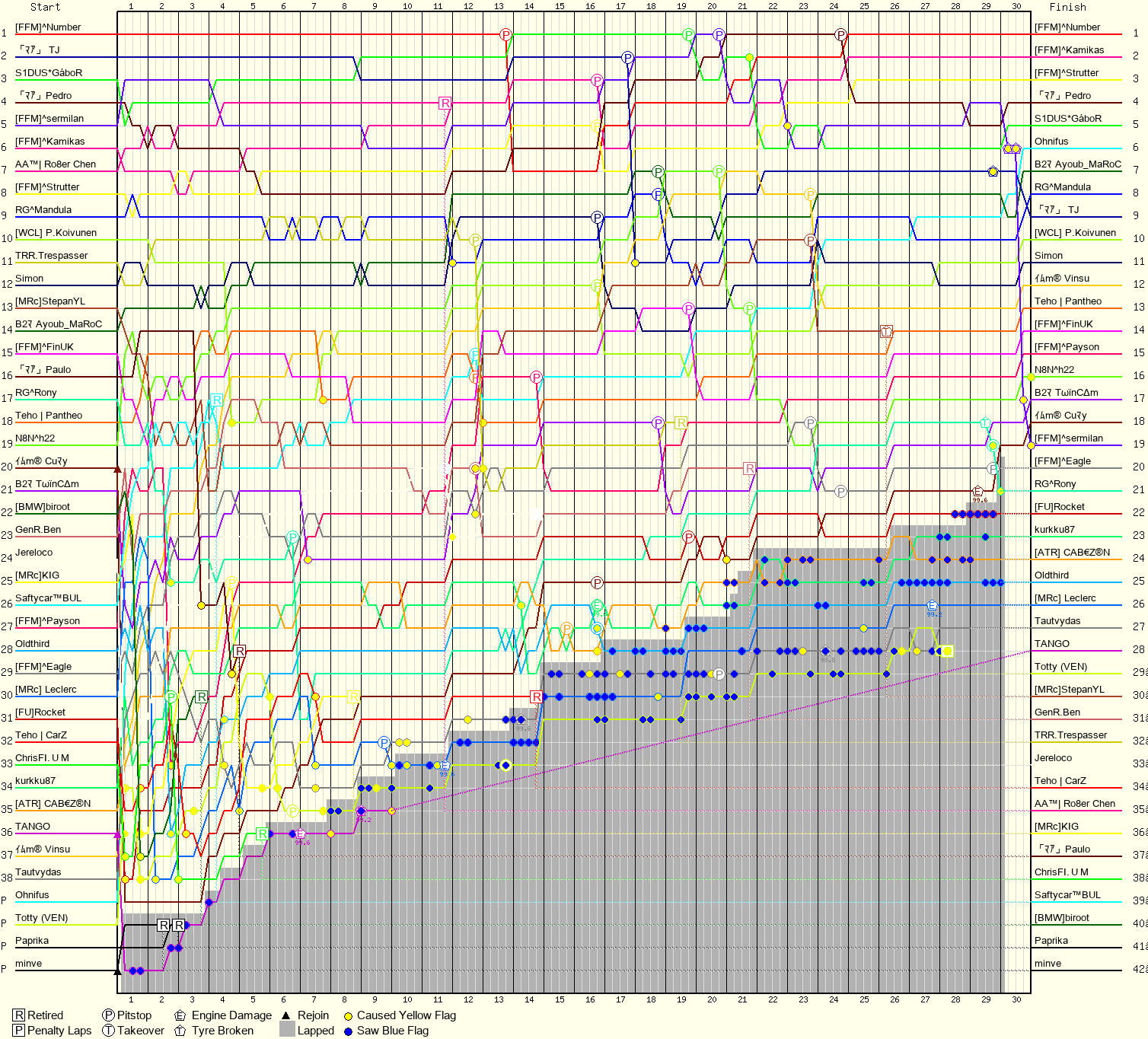Select TRR.Trespasser in the Start column
The width and height of the screenshot is (1148, 1039).
[51, 256]
